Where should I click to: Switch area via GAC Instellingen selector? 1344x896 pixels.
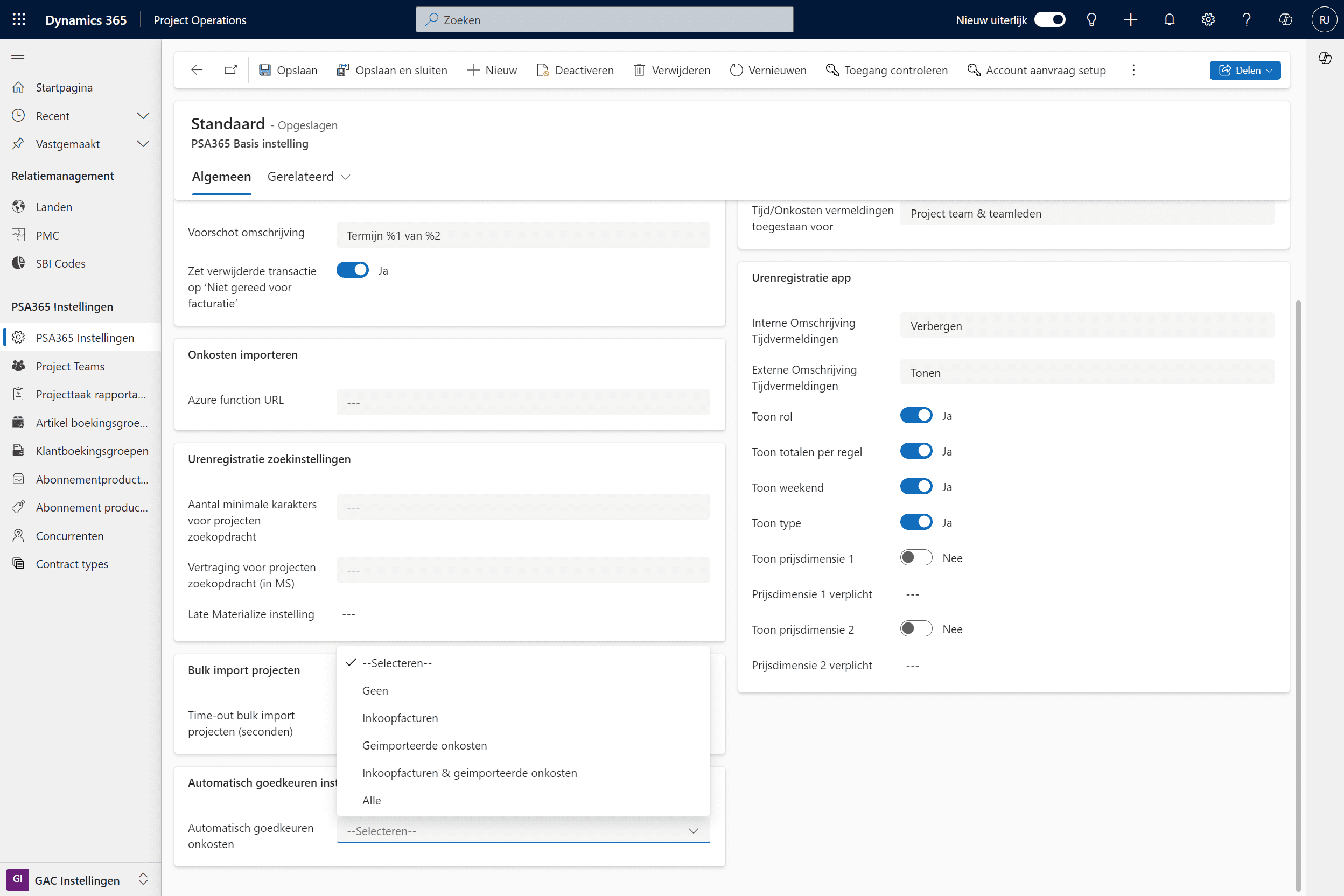(80, 879)
